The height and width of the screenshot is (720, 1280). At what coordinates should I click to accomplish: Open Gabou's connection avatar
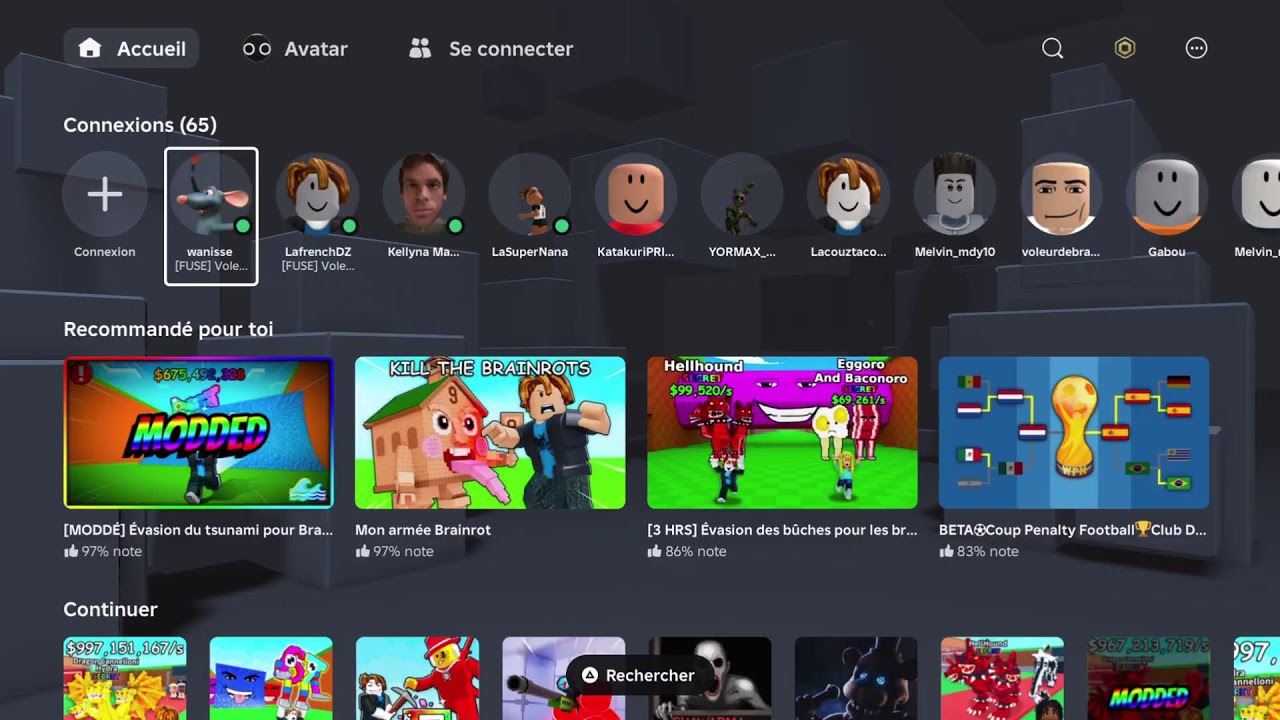point(1167,194)
